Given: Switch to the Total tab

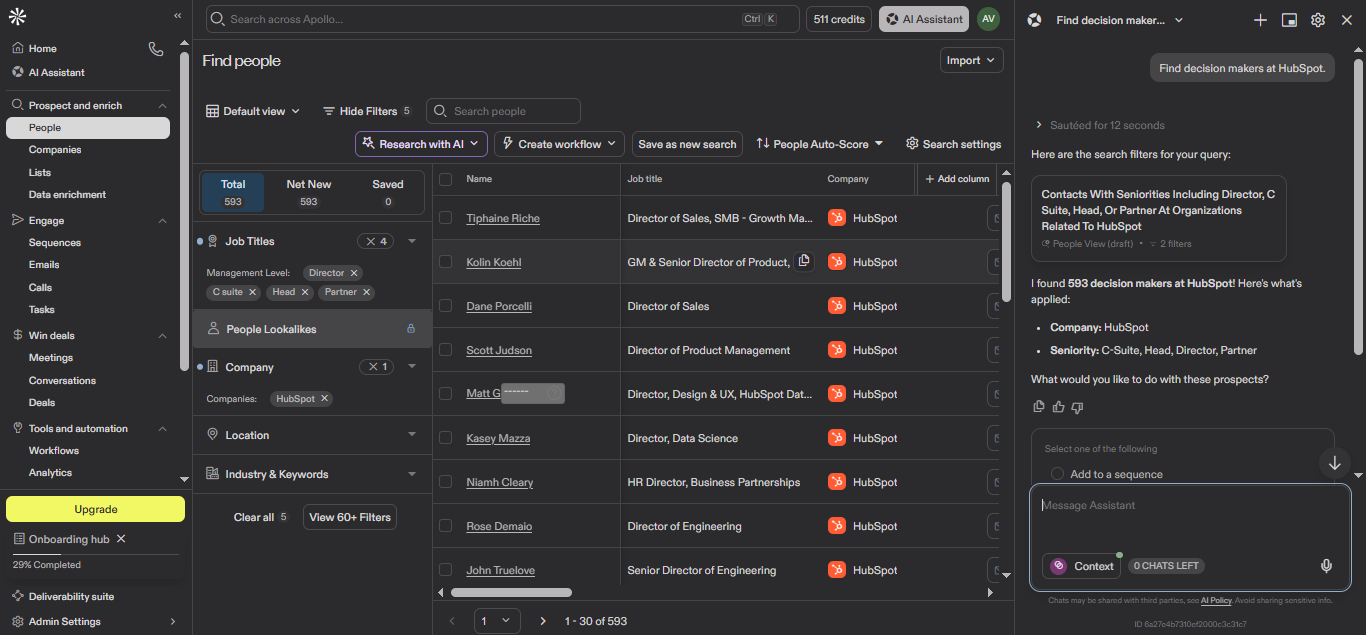Looking at the screenshot, I should pos(233,192).
